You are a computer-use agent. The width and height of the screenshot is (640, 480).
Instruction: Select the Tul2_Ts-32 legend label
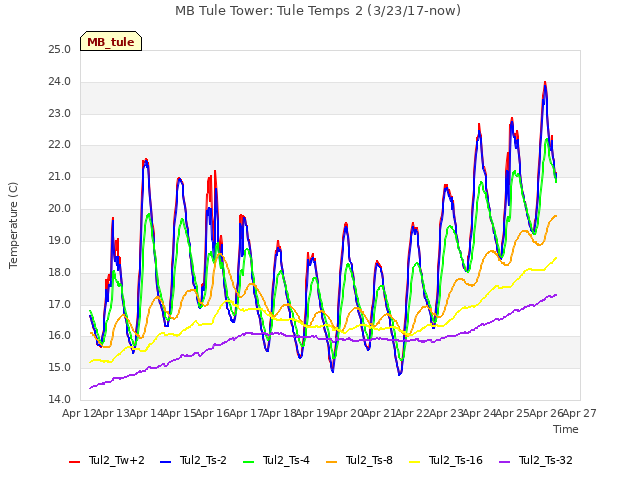coord(546,460)
